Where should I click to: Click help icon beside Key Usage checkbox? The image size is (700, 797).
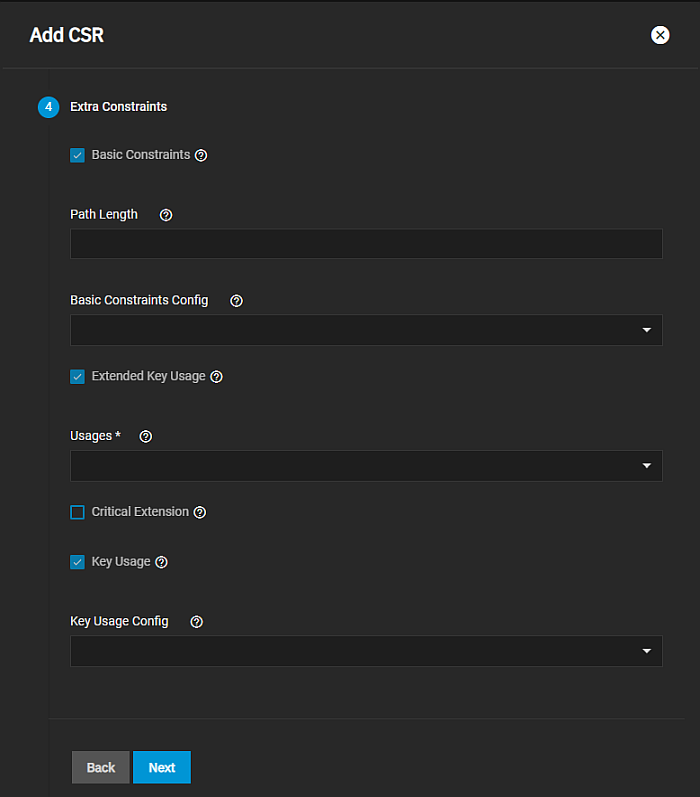point(161,562)
